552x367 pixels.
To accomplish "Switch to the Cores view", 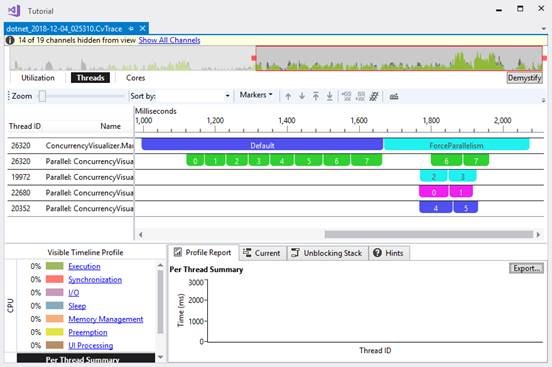I will (x=136, y=78).
